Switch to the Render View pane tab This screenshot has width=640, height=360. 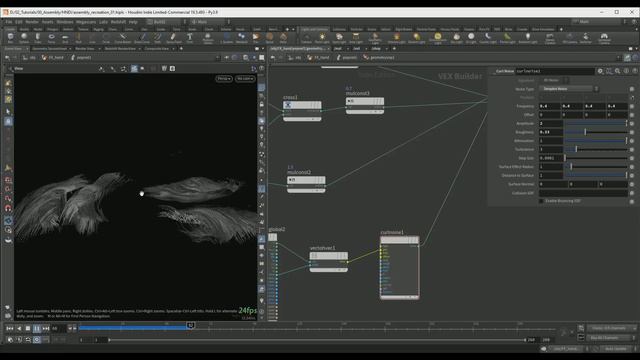tap(85, 49)
